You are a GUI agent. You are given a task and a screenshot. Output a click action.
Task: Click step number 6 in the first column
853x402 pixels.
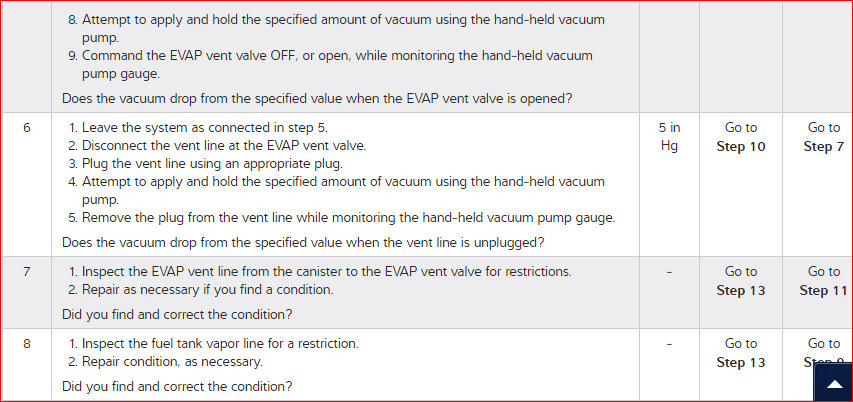tap(26, 128)
